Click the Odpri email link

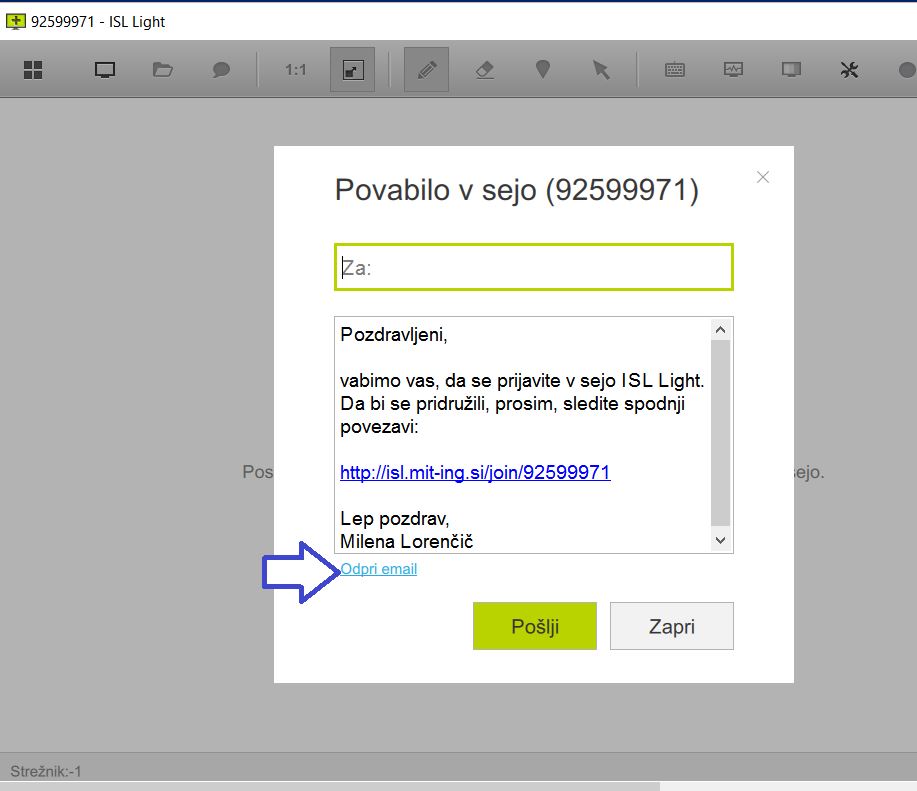coord(378,569)
